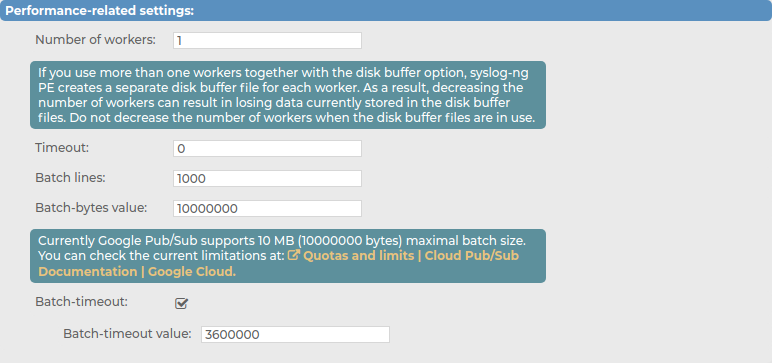
Task: Click the 'Timeout:' label
Action: 62,147
